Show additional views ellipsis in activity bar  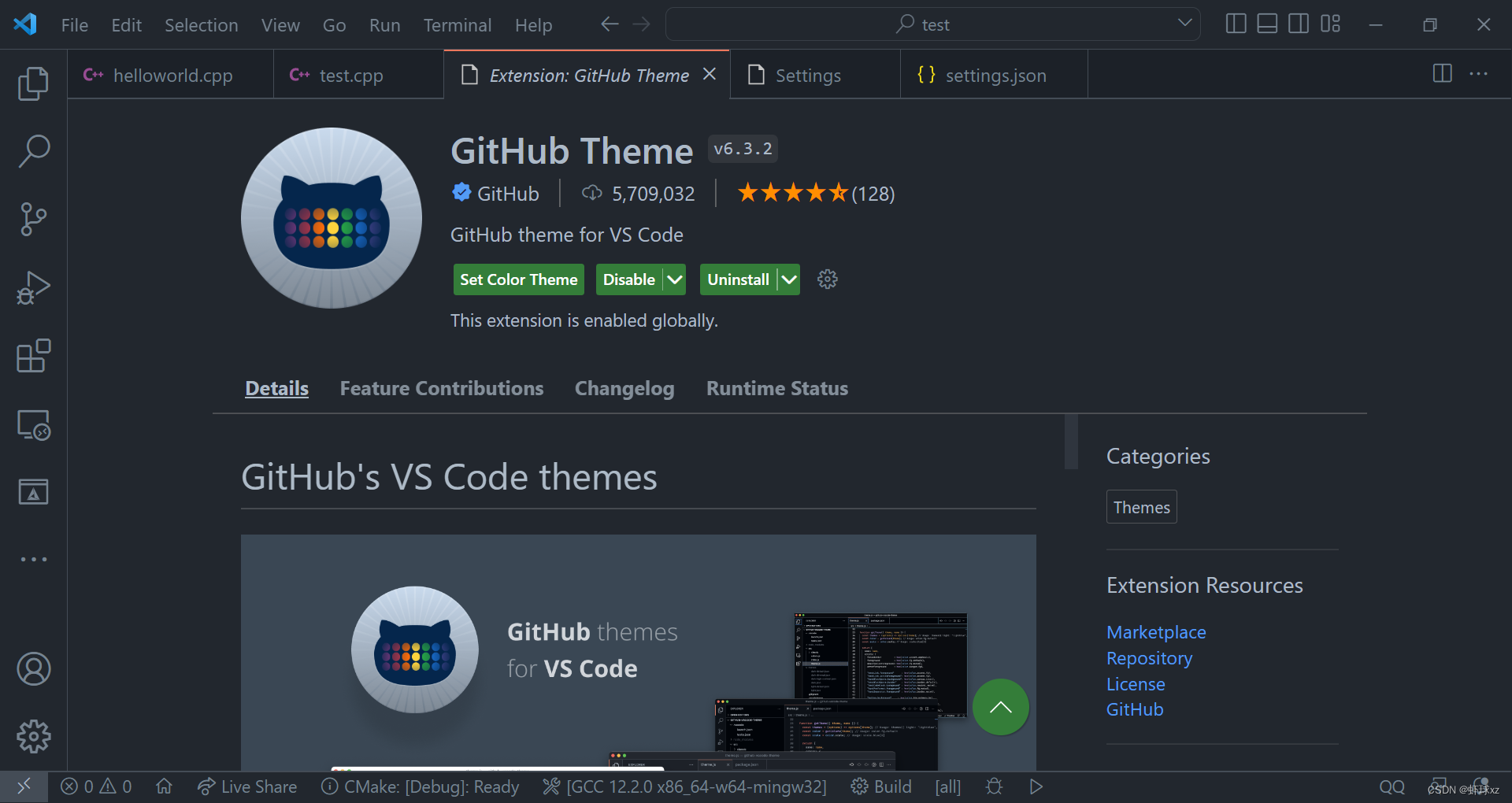coord(33,560)
